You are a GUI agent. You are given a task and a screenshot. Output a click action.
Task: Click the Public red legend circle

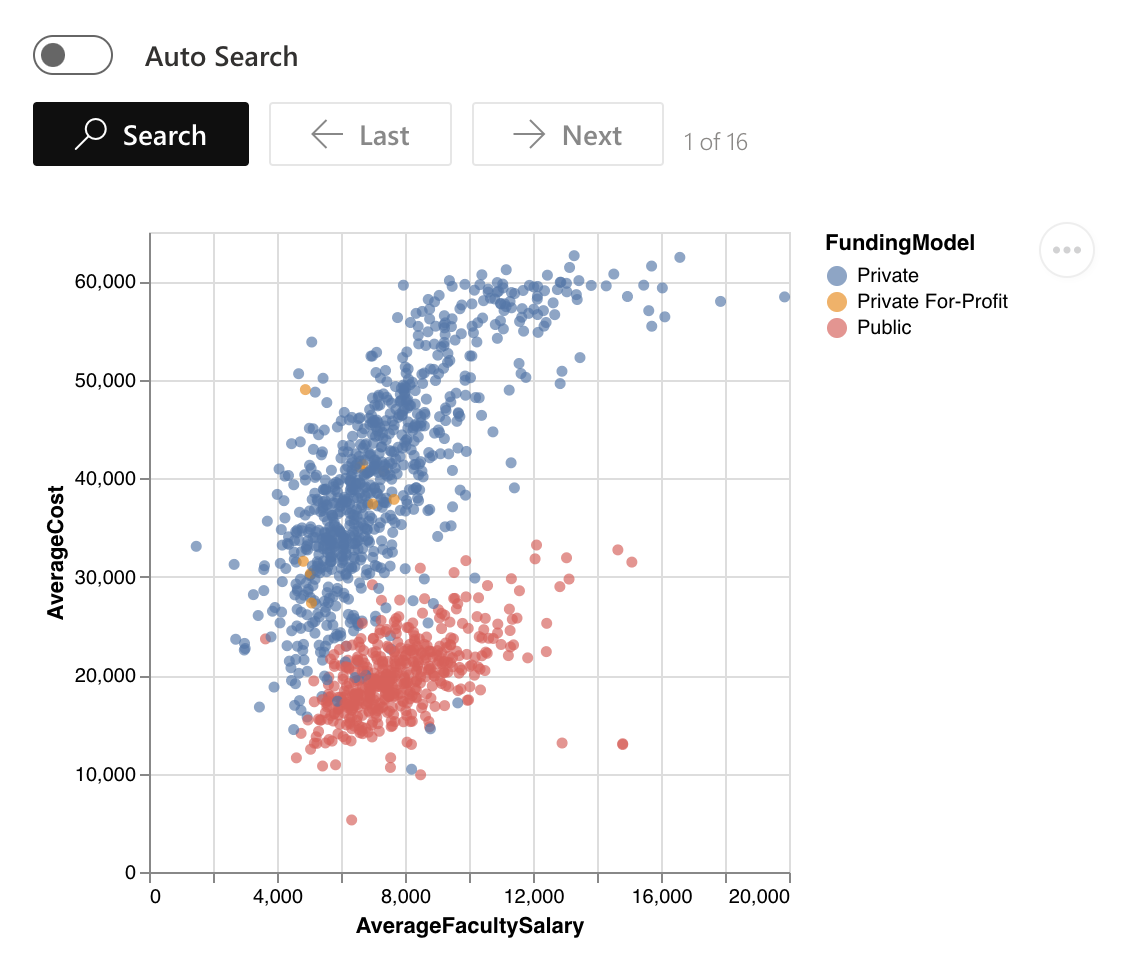837,328
